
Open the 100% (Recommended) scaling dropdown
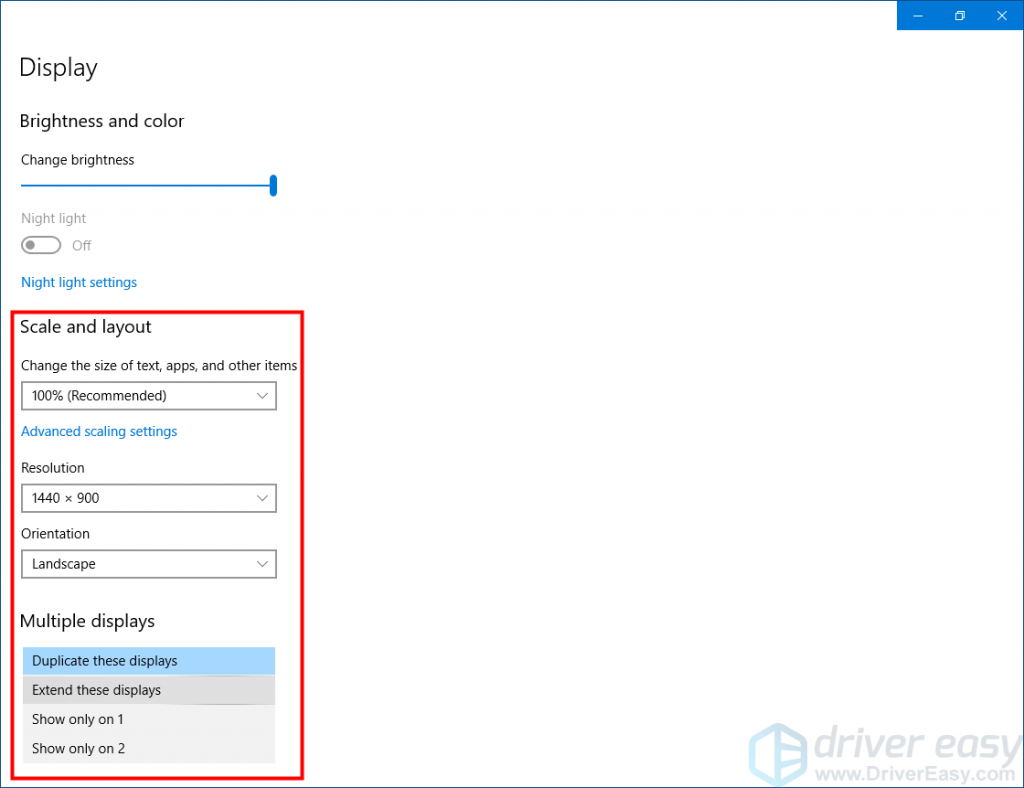148,396
